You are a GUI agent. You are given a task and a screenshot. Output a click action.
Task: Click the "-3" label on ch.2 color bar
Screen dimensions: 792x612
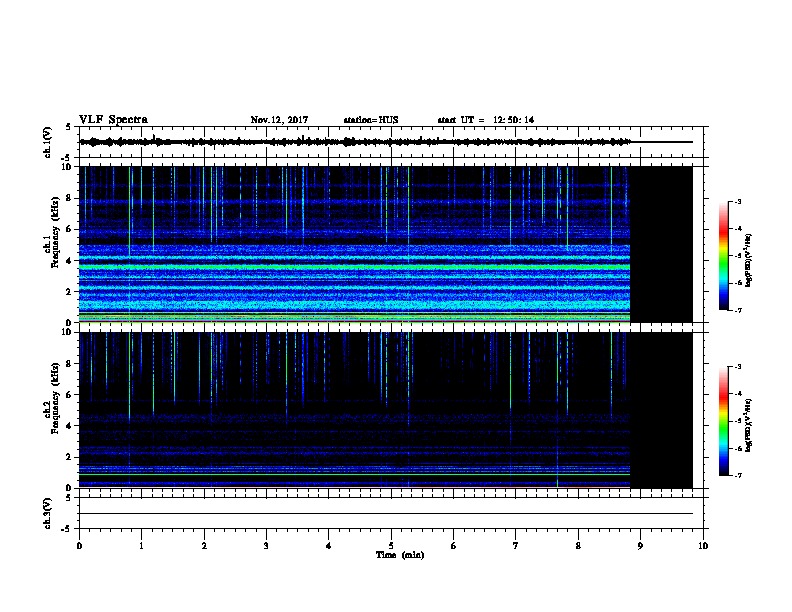(737, 367)
